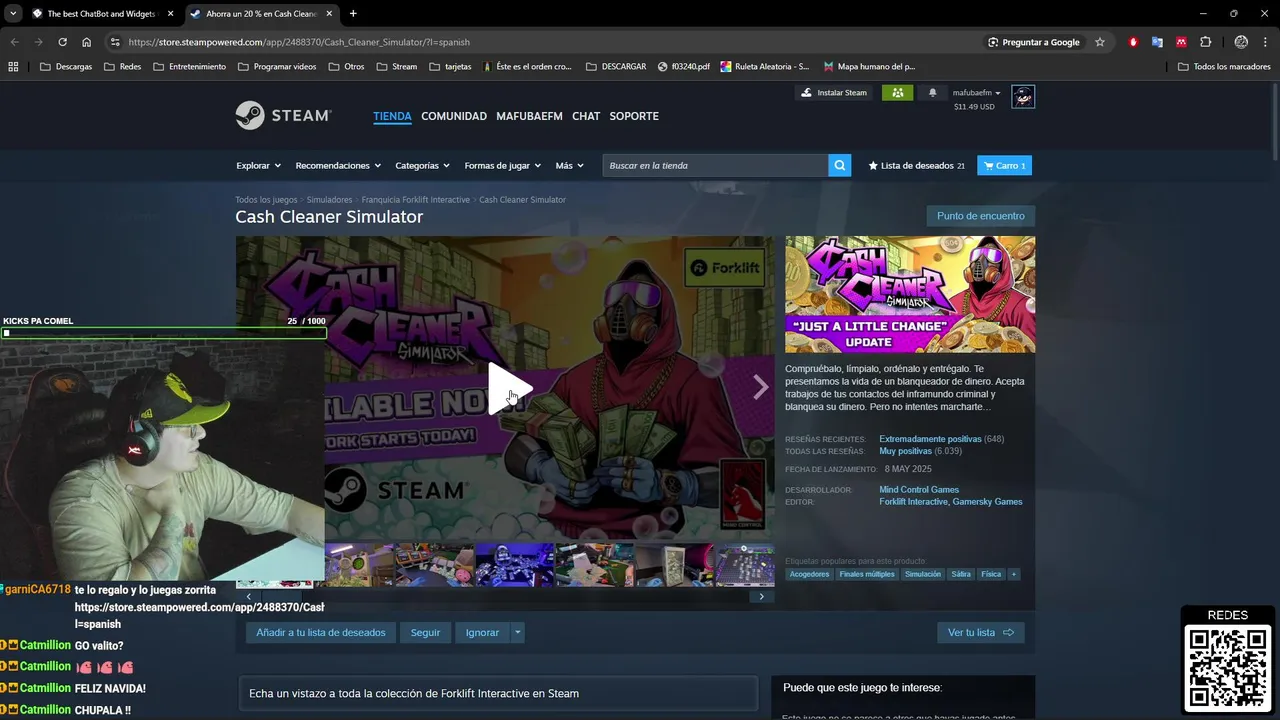Select the Simulación tag
The image size is (1280, 720).
[923, 574]
